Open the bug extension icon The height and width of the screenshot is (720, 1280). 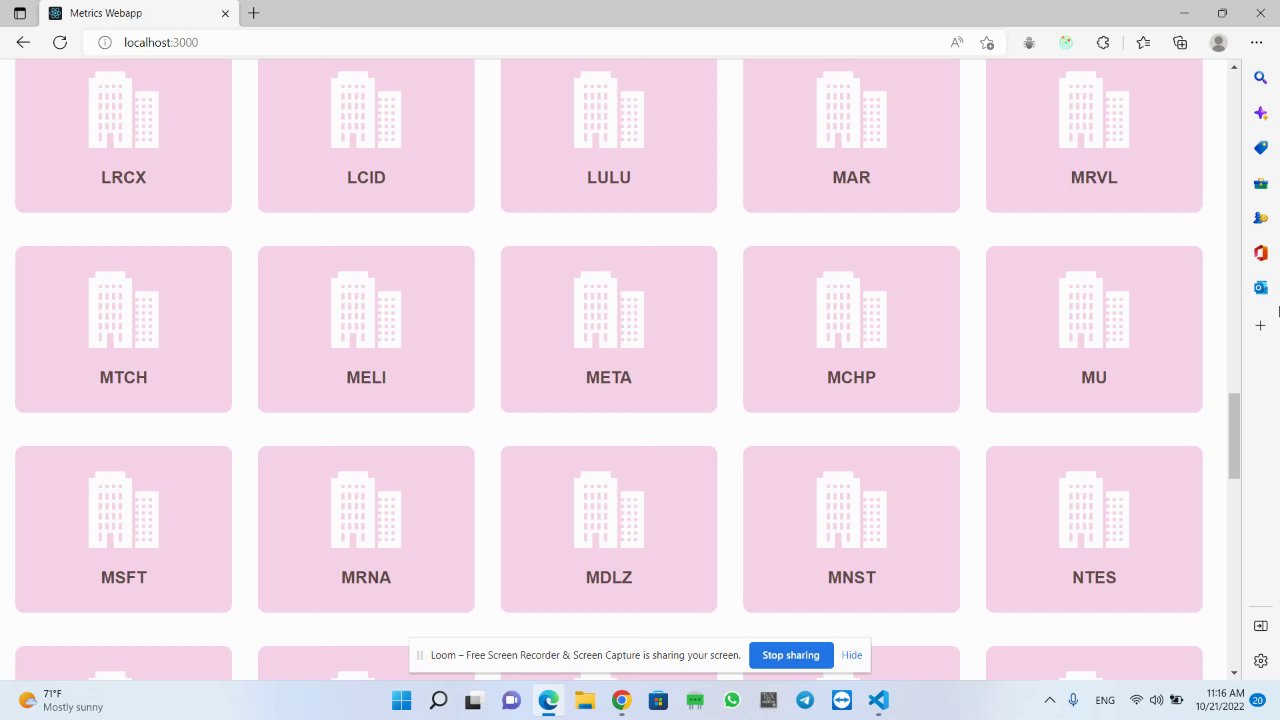click(x=1029, y=42)
